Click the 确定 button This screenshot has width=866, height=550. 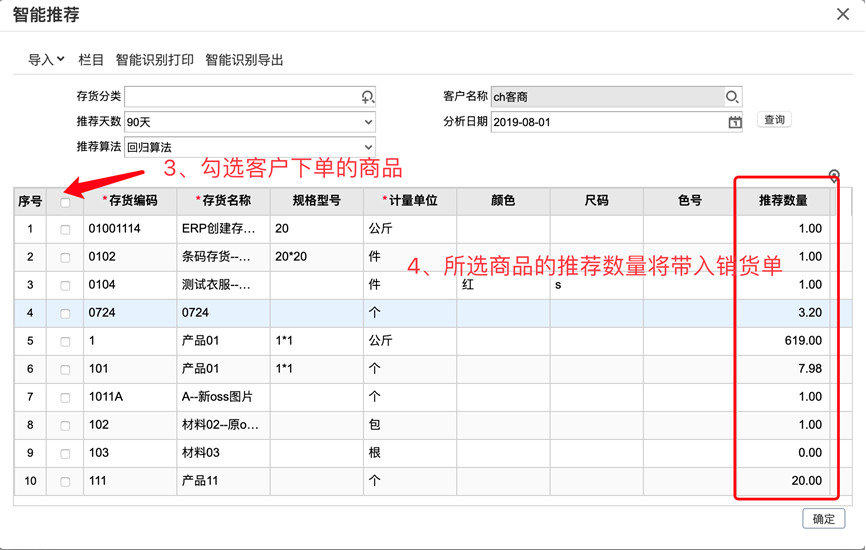pos(823,519)
